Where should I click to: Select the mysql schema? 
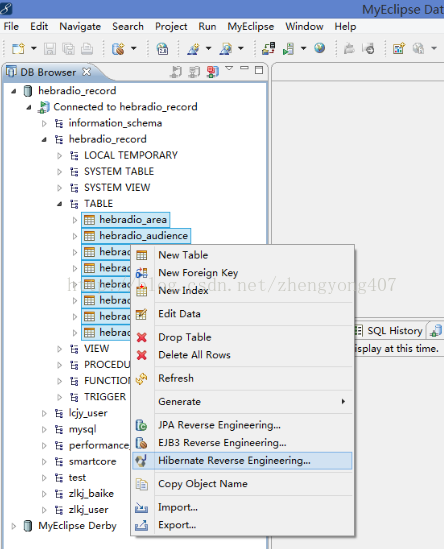point(82,429)
